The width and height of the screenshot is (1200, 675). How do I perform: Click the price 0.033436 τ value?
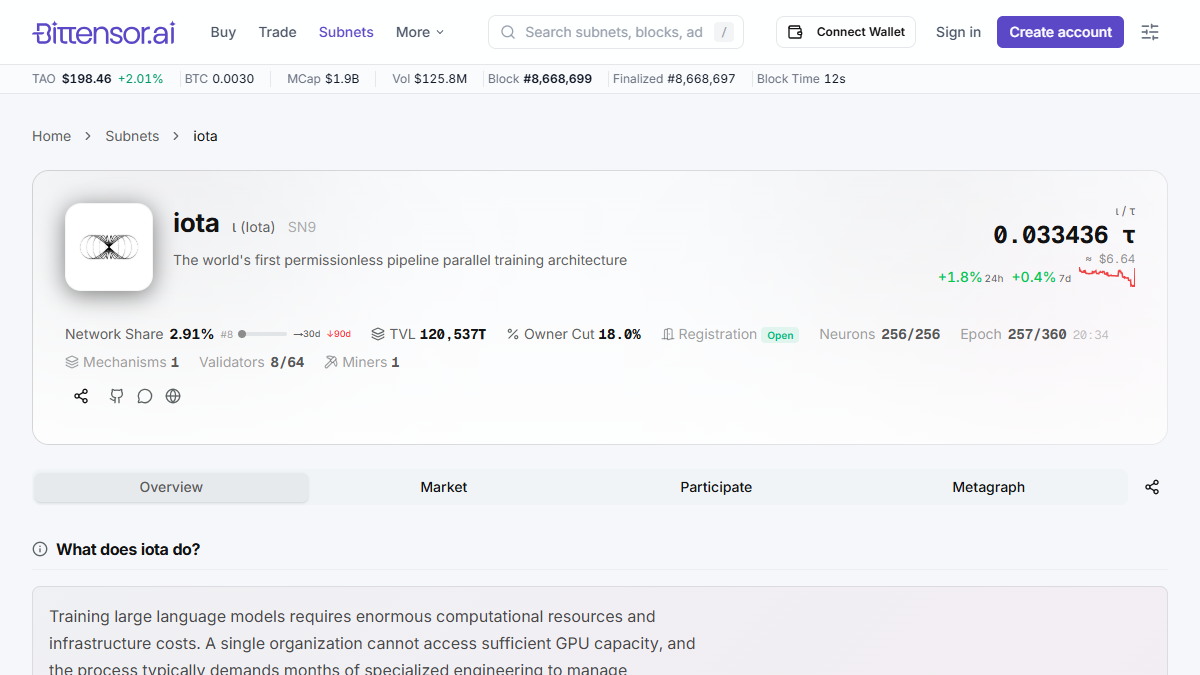click(x=1064, y=235)
